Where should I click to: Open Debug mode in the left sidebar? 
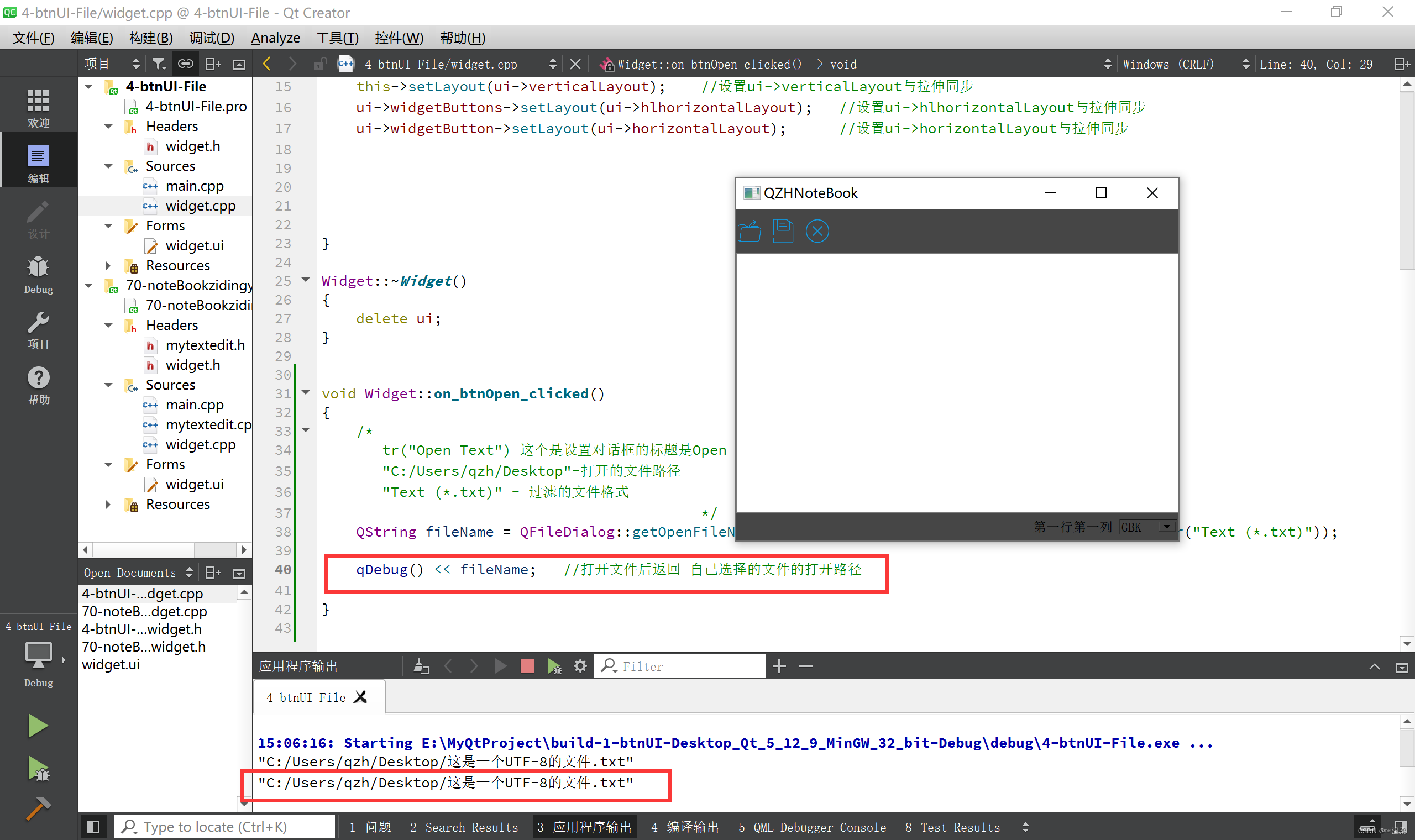click(38, 275)
